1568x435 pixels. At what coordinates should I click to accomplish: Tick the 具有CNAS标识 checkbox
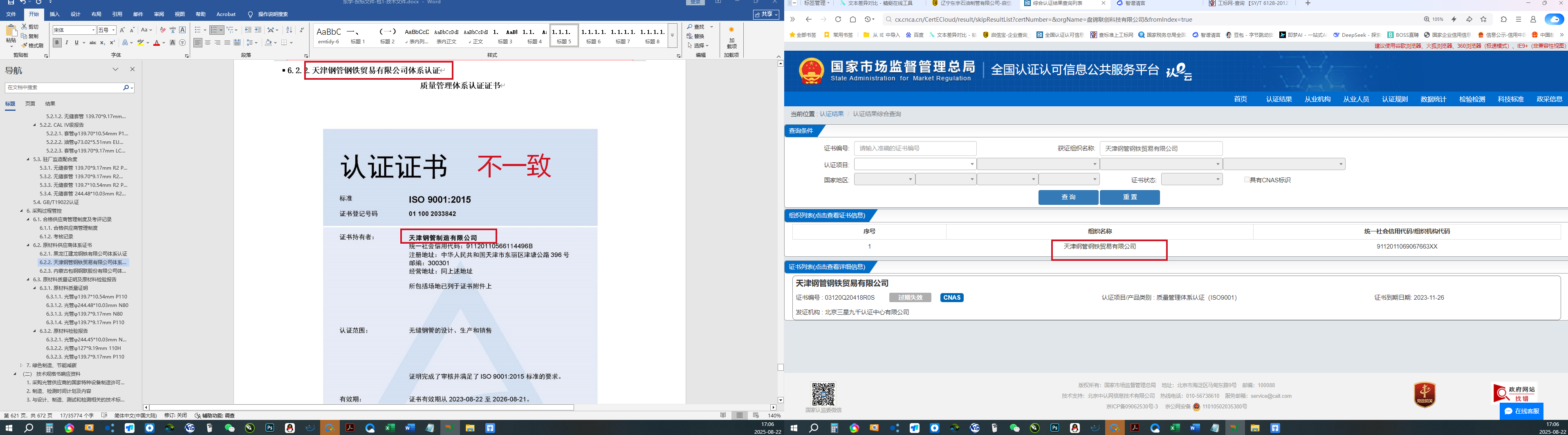[x=1247, y=179]
